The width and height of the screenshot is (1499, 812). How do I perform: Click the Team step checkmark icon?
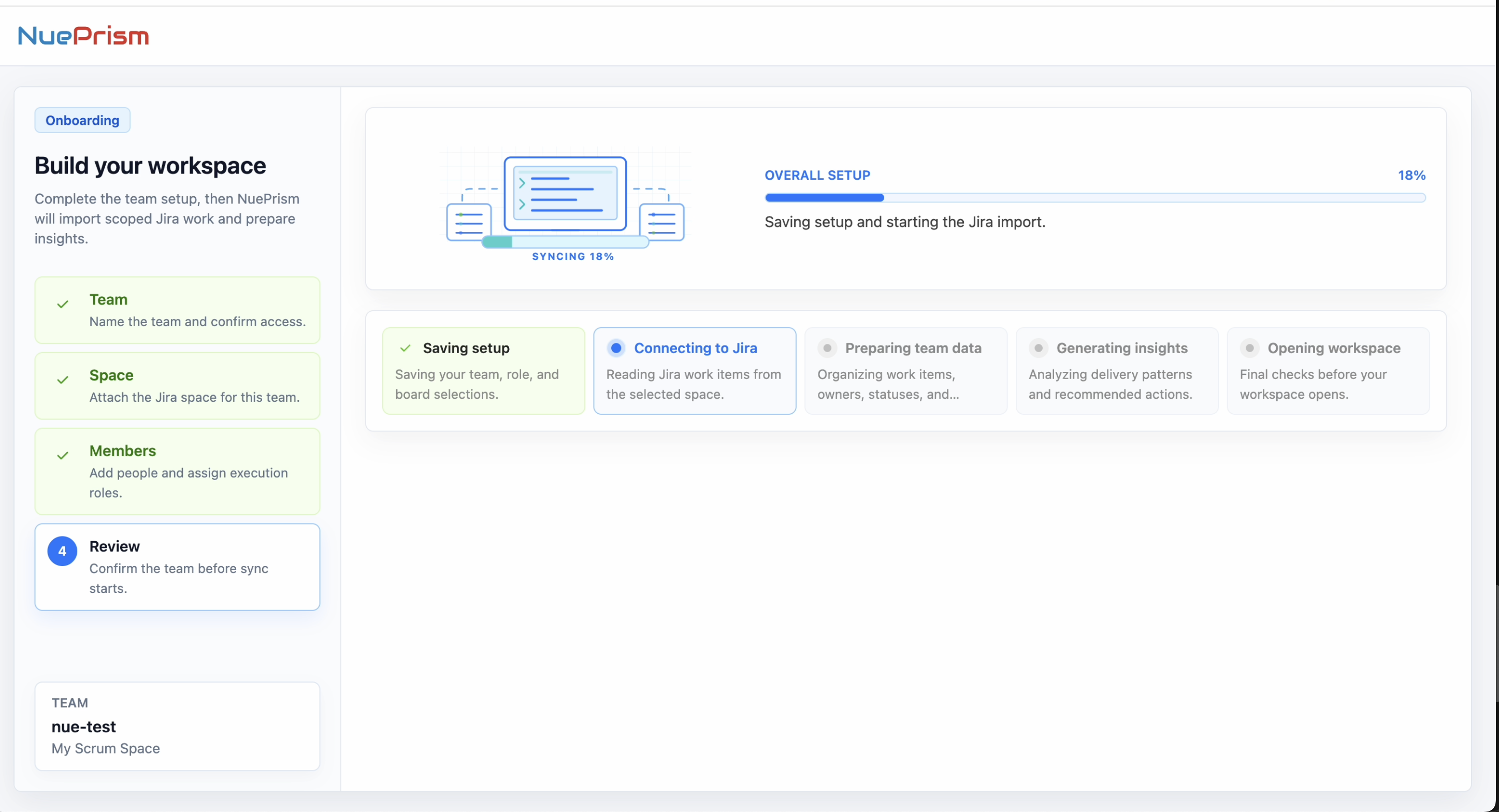[63, 304]
